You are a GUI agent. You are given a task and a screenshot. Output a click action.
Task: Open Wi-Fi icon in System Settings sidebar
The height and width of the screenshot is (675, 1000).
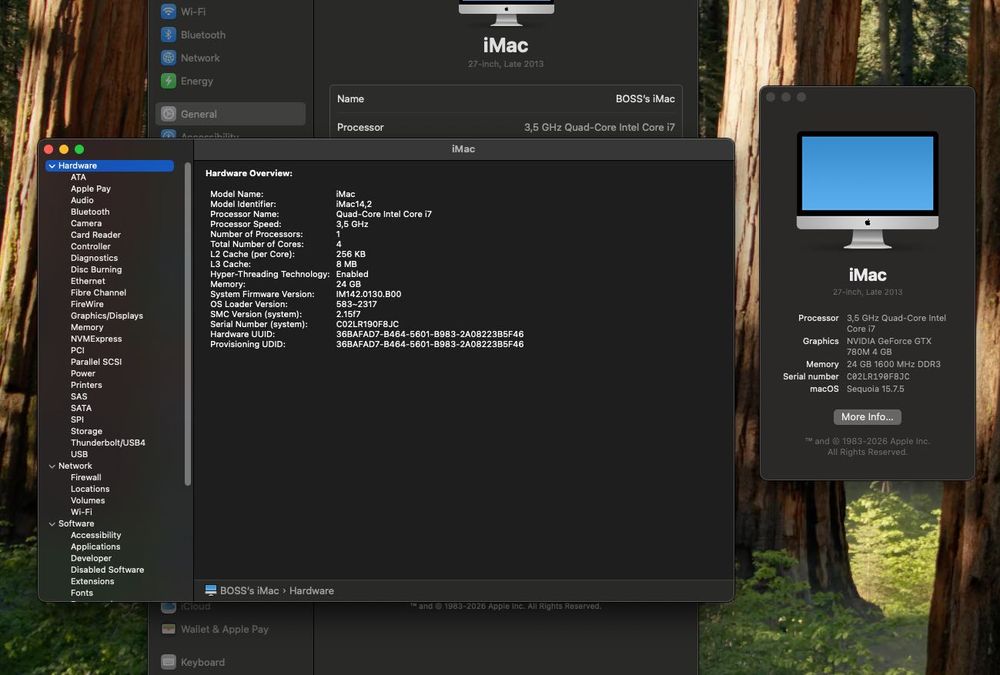pos(168,11)
